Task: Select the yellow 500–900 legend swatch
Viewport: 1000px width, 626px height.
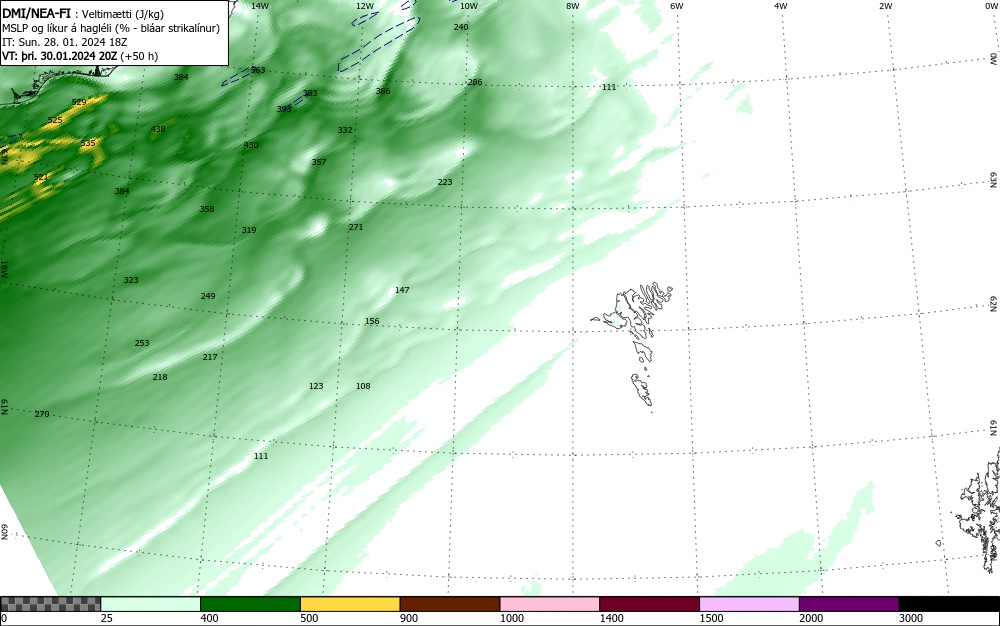Action: click(x=350, y=604)
